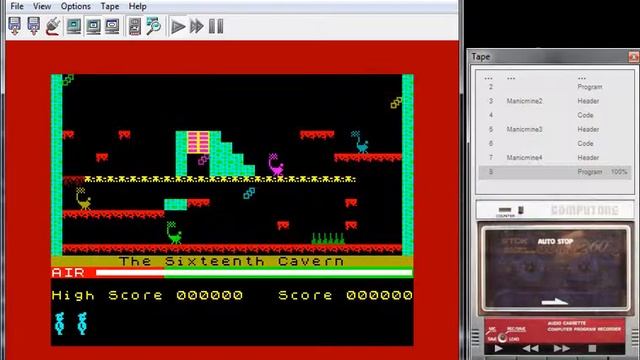640x360 pixels.
Task: Open the Tape menu
Action: point(109,6)
